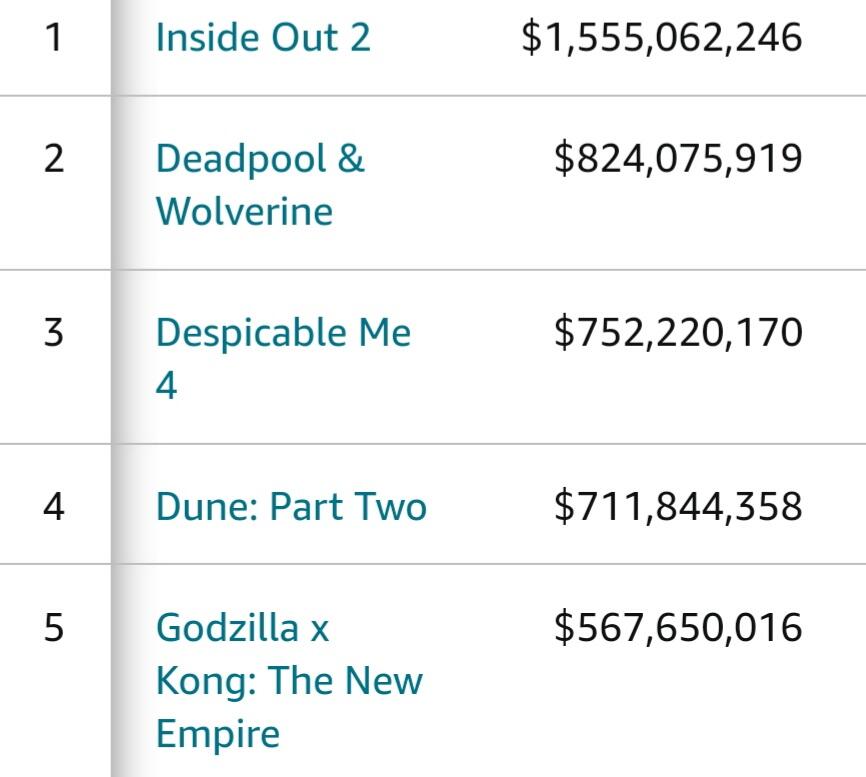The image size is (866, 777).
Task: Select the rank 5 cell
Action: pyautogui.click(x=54, y=628)
